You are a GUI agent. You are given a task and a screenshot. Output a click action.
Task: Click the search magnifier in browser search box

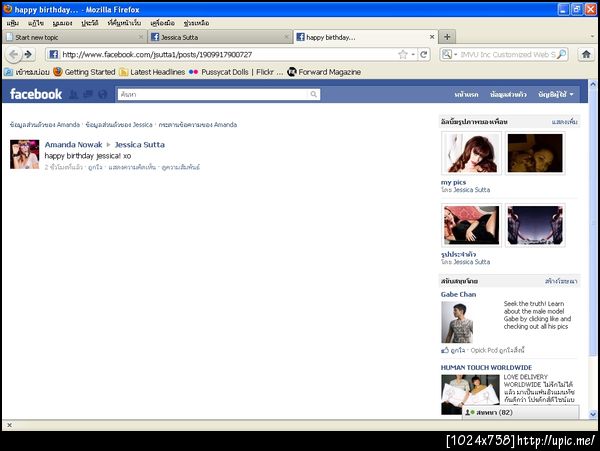(x=561, y=54)
